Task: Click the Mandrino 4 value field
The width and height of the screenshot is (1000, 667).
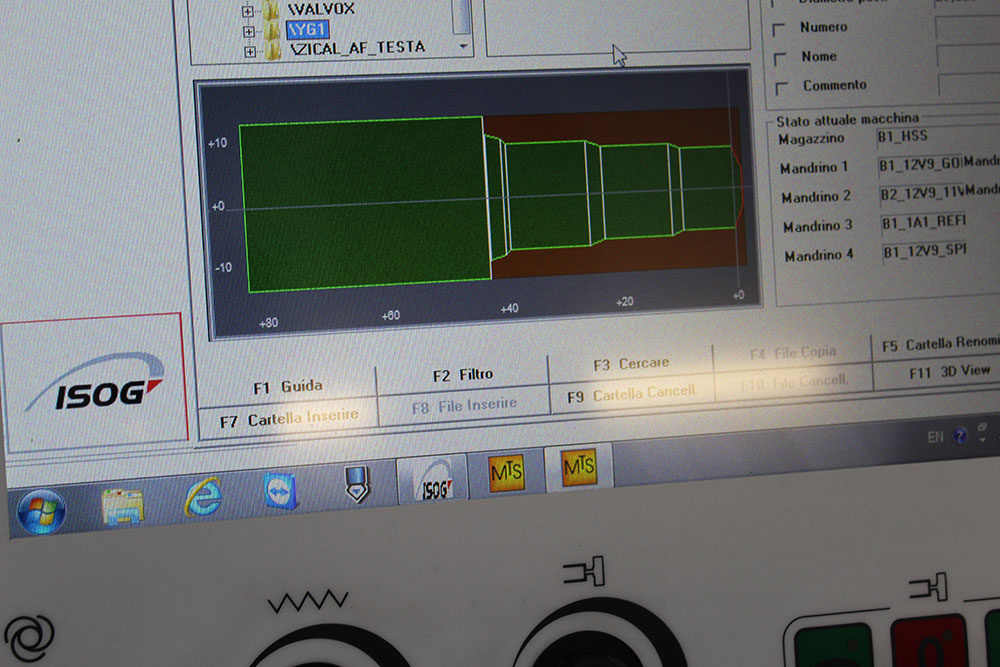Action: pyautogui.click(x=925, y=252)
